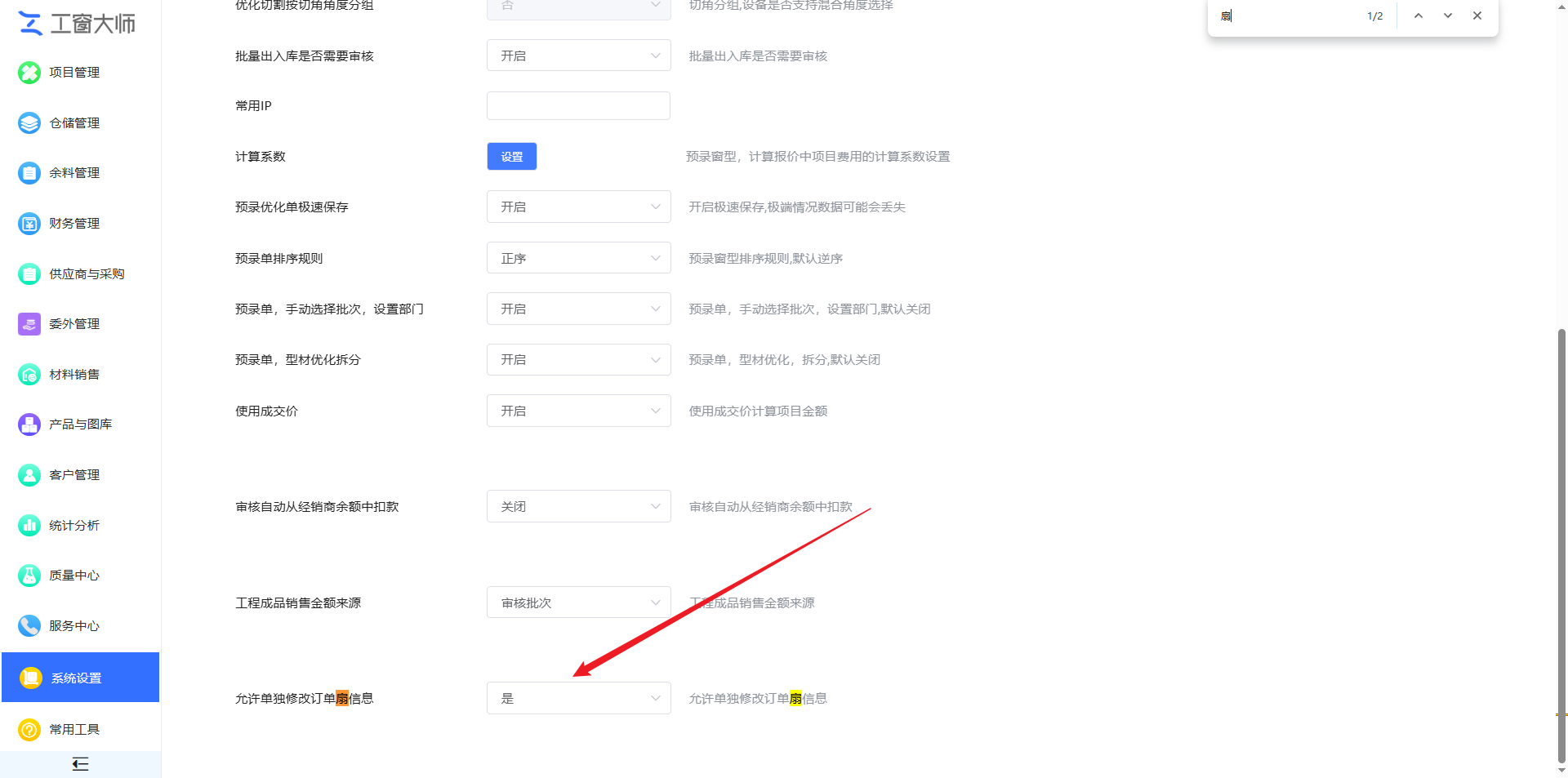The image size is (1568, 778).
Task: Click the 供应商与采购 icon
Action: [29, 274]
